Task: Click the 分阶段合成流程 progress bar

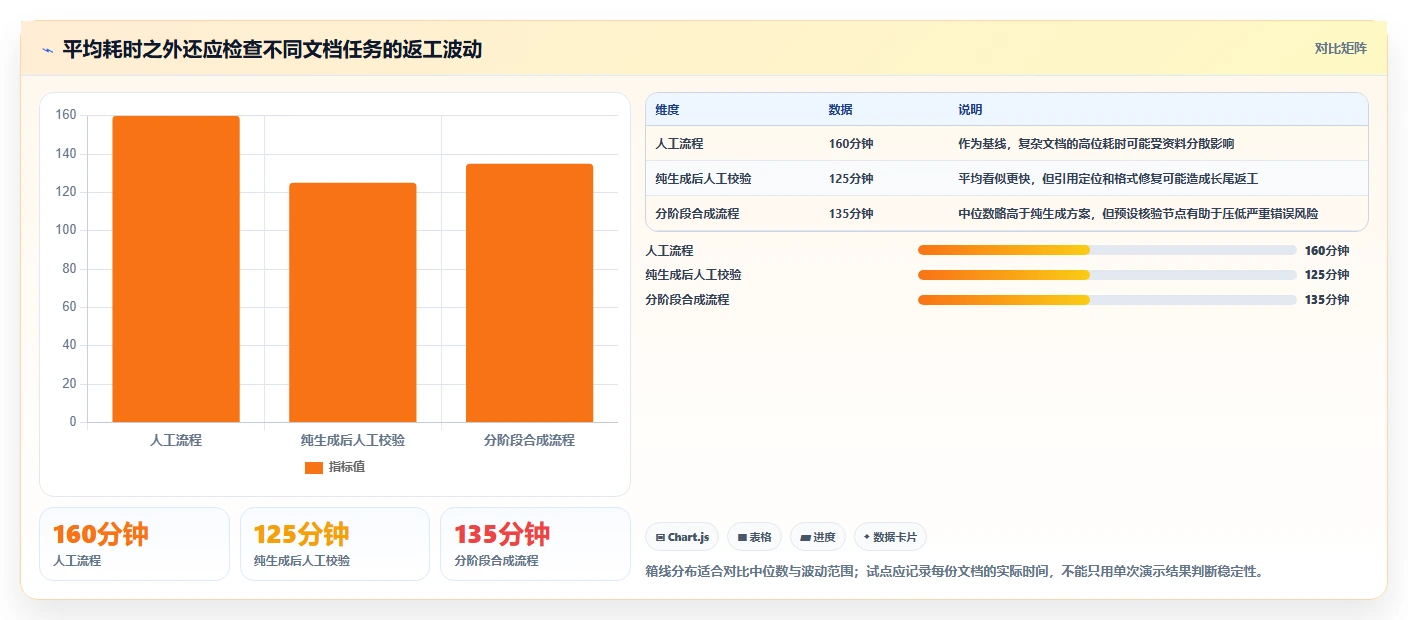Action: tap(1107, 300)
